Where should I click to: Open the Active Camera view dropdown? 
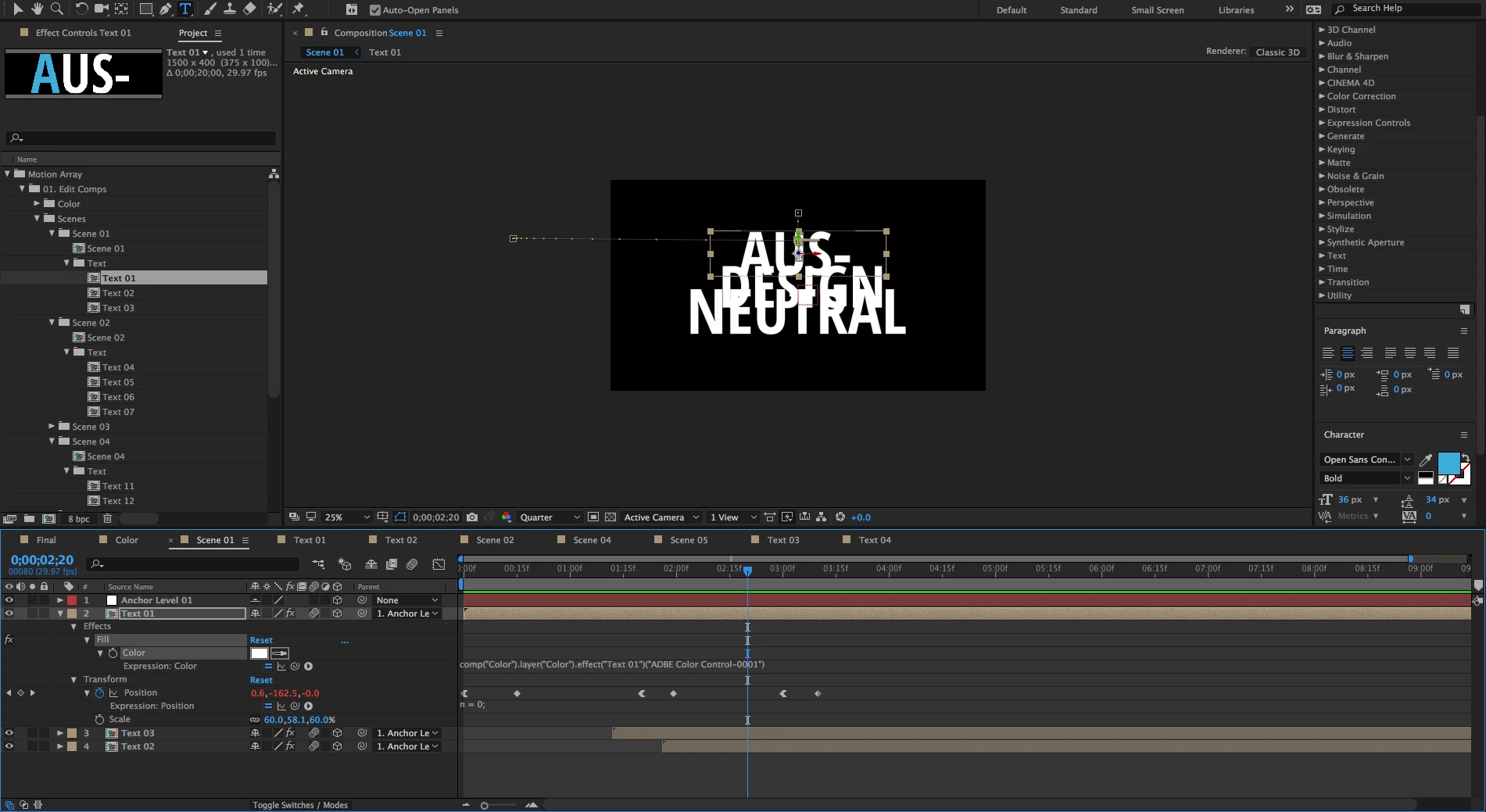[661, 517]
